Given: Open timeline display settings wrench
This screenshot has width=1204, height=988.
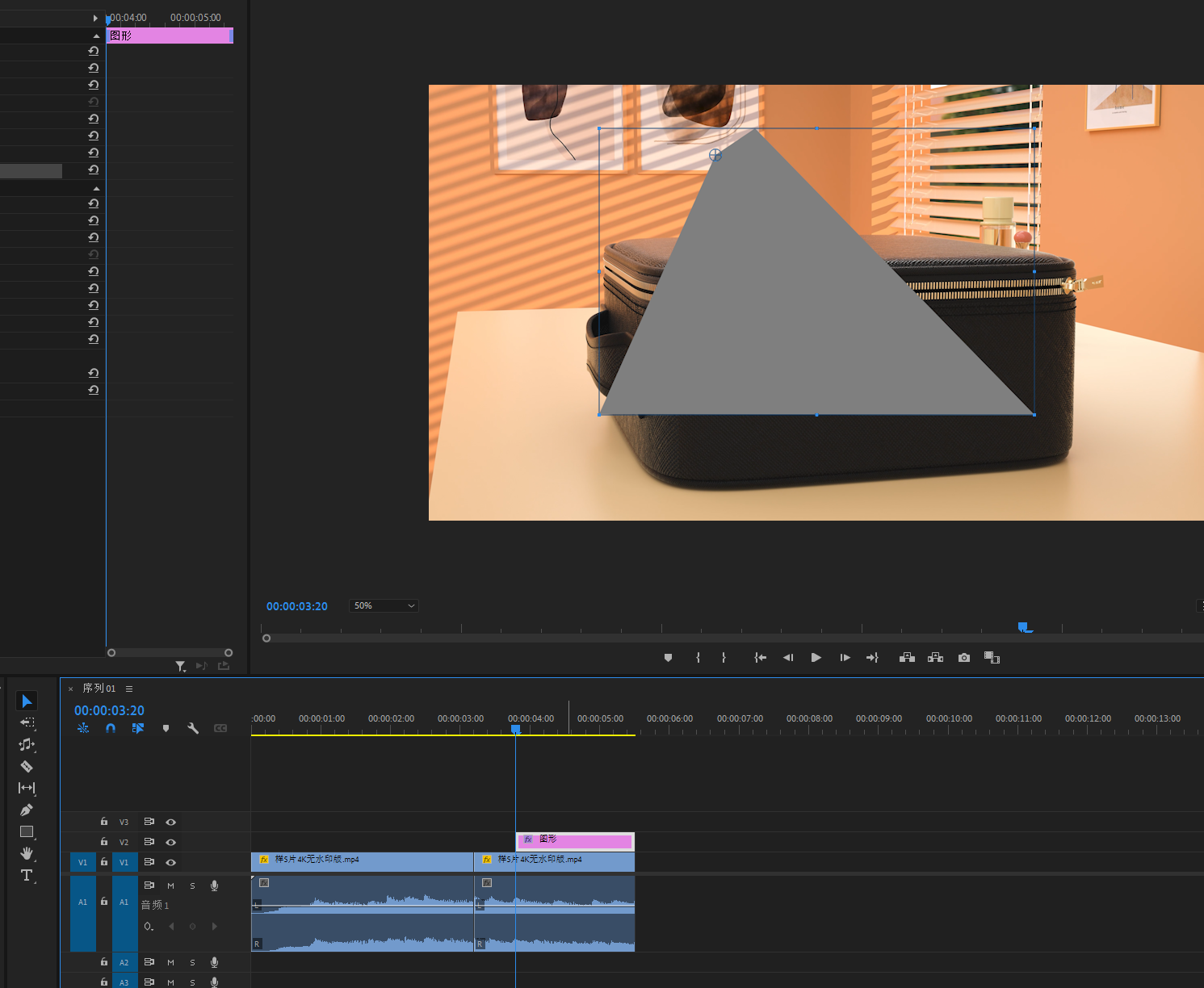Looking at the screenshot, I should click(x=193, y=728).
